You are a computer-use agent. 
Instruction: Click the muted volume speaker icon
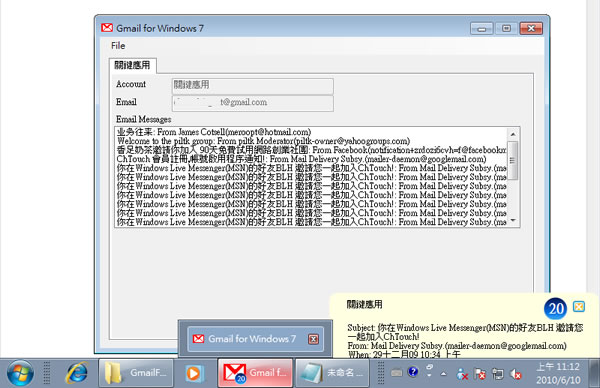(x=515, y=373)
